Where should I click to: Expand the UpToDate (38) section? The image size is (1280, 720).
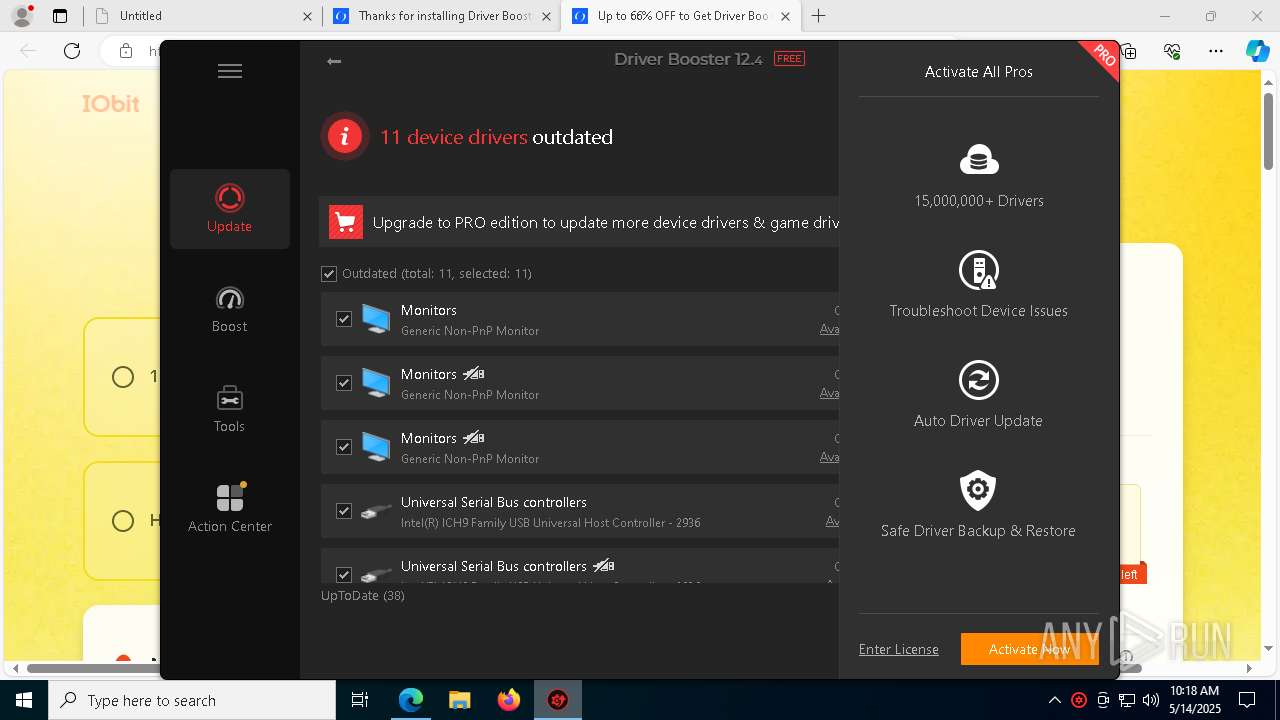(363, 595)
